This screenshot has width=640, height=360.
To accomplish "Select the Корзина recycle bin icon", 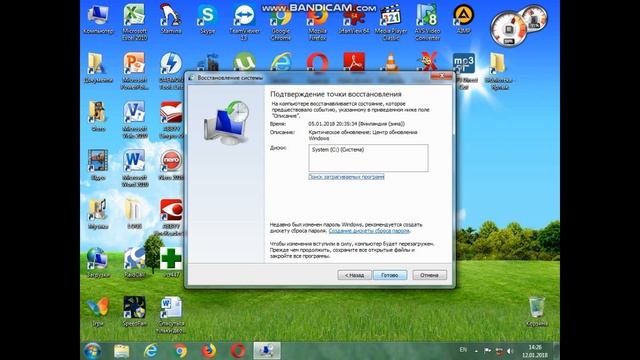I will [x=536, y=311].
